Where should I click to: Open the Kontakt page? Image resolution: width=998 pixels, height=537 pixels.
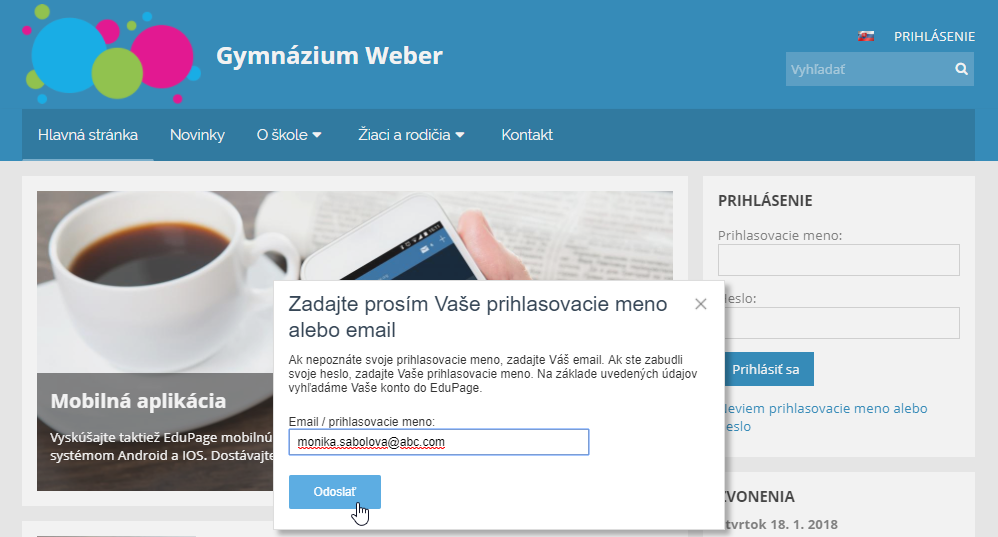[527, 135]
